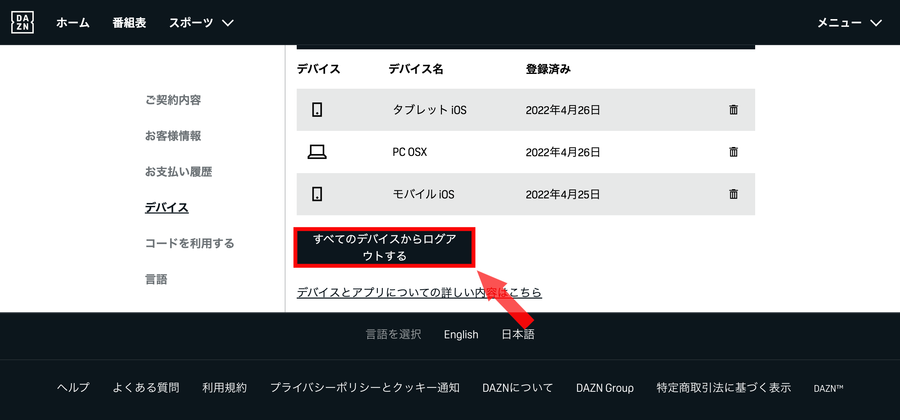
Task: Open DAZN Group footer link
Action: [605, 388]
